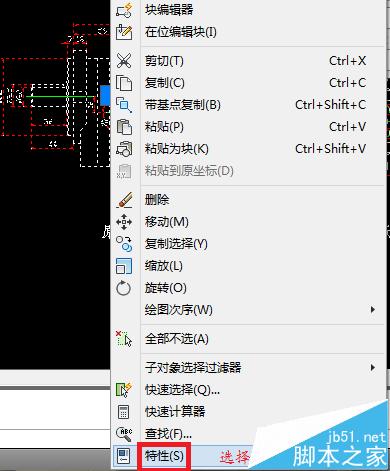Image resolution: width=390 pixels, height=471 pixels.
Task: Expand submenu arrow for 绘图次序(W)
Action: point(373,310)
